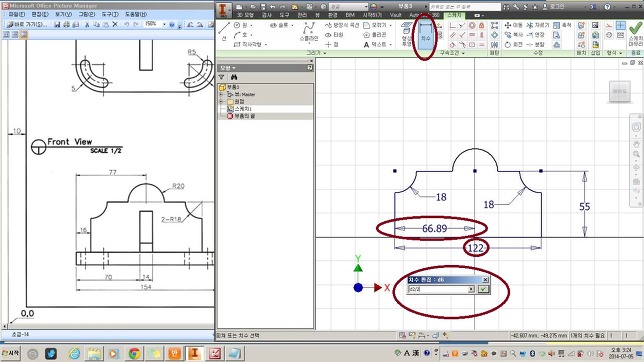Toggle Single Picture view in Picture Manager
This screenshot has width=644, height=362.
[x=24, y=35]
